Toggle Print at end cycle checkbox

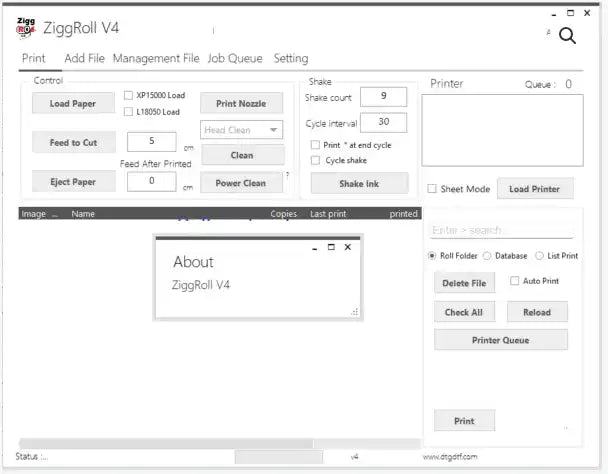315,145
